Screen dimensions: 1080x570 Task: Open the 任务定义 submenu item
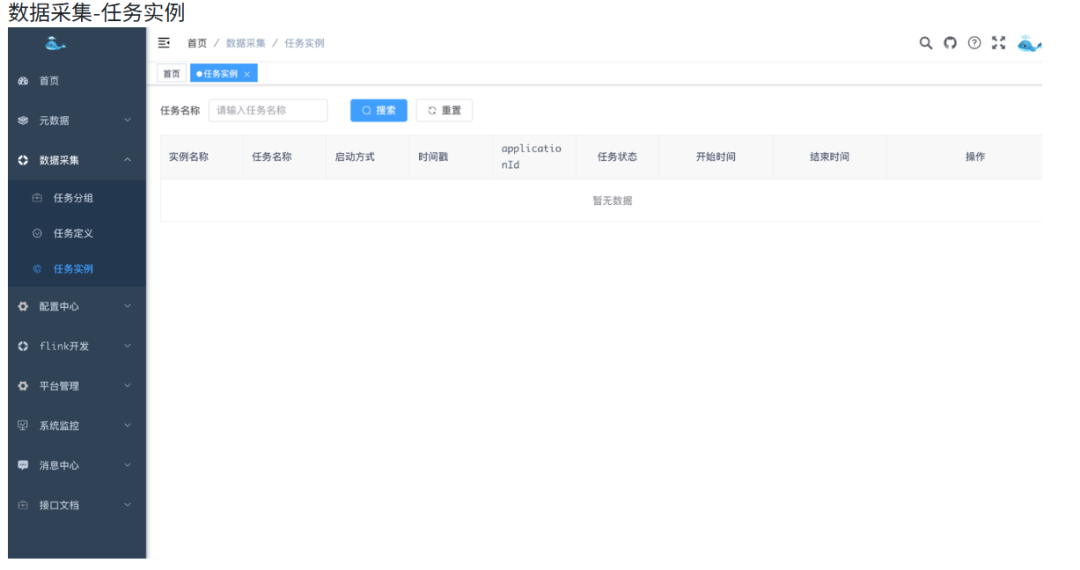tap(76, 233)
